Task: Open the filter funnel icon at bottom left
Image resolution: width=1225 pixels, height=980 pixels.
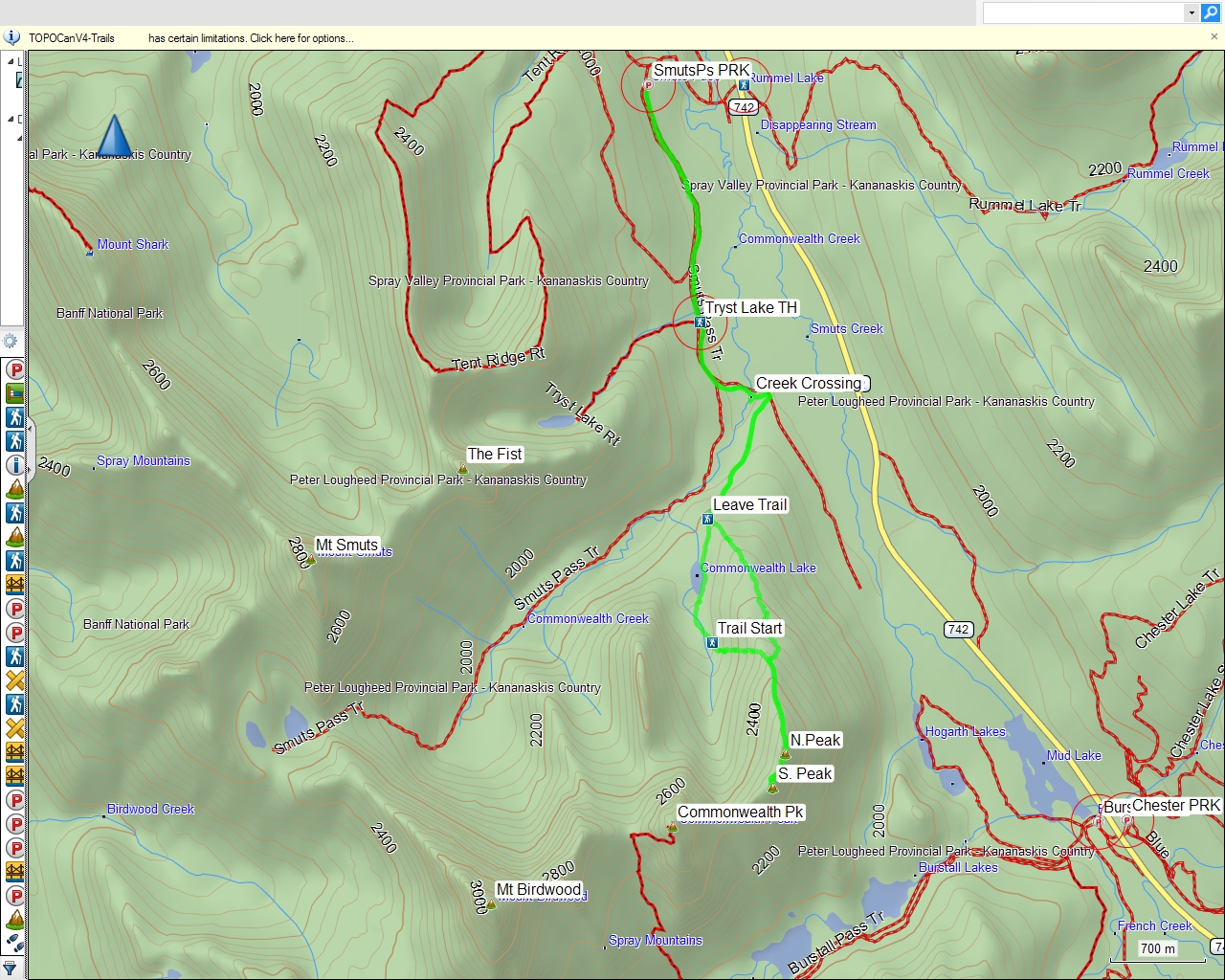Action: tap(10, 969)
